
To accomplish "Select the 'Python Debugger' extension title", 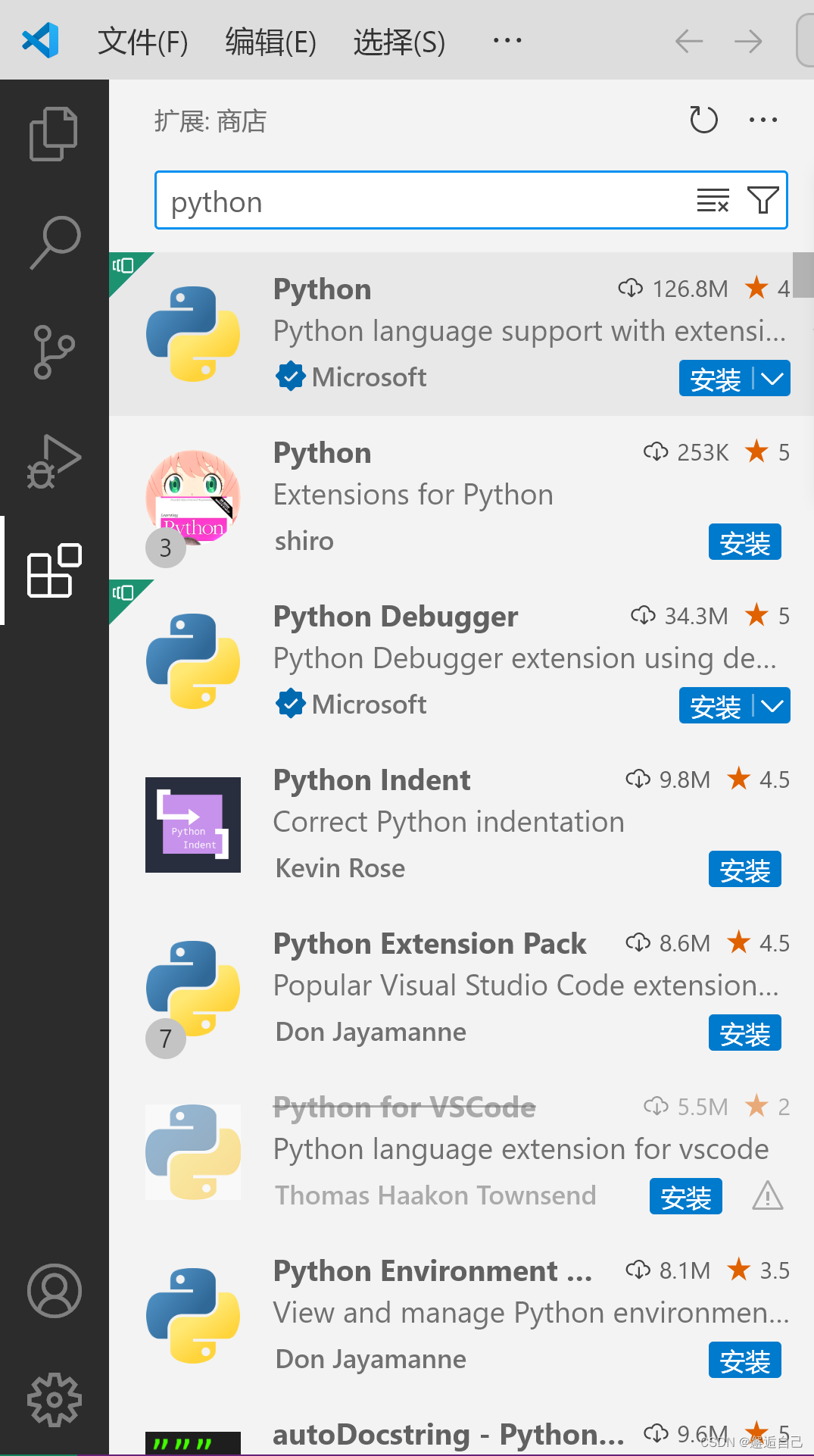I will click(x=395, y=617).
